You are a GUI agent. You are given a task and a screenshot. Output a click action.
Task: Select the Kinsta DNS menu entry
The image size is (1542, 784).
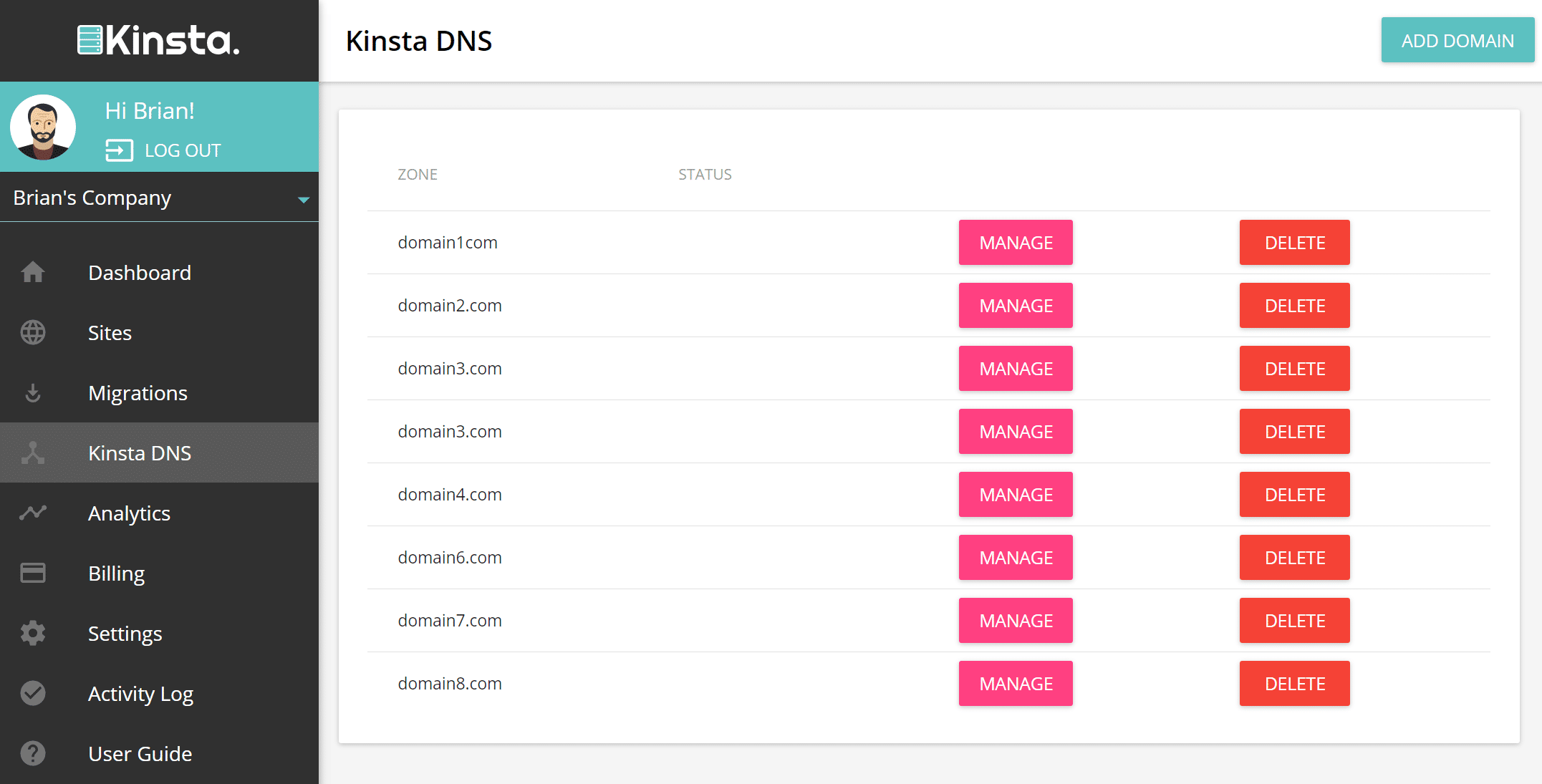click(140, 453)
